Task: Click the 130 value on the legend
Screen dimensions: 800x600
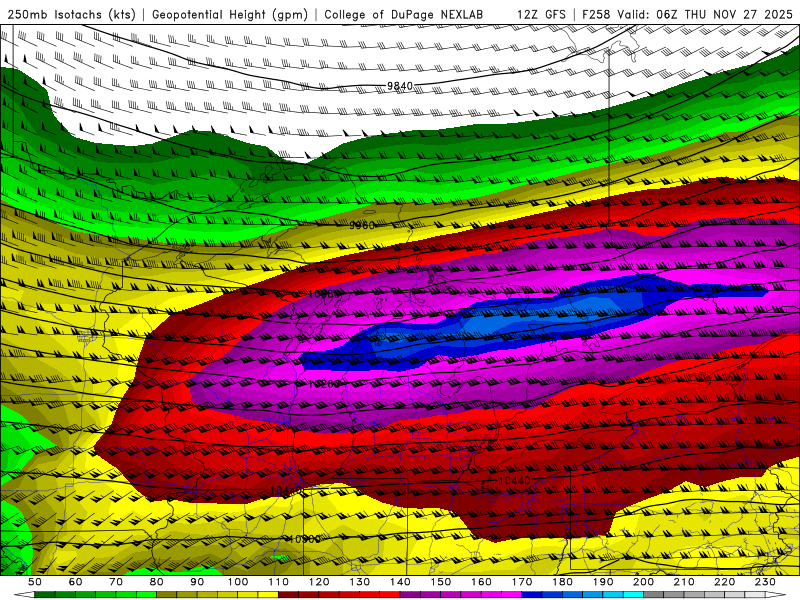Action: coord(360,582)
